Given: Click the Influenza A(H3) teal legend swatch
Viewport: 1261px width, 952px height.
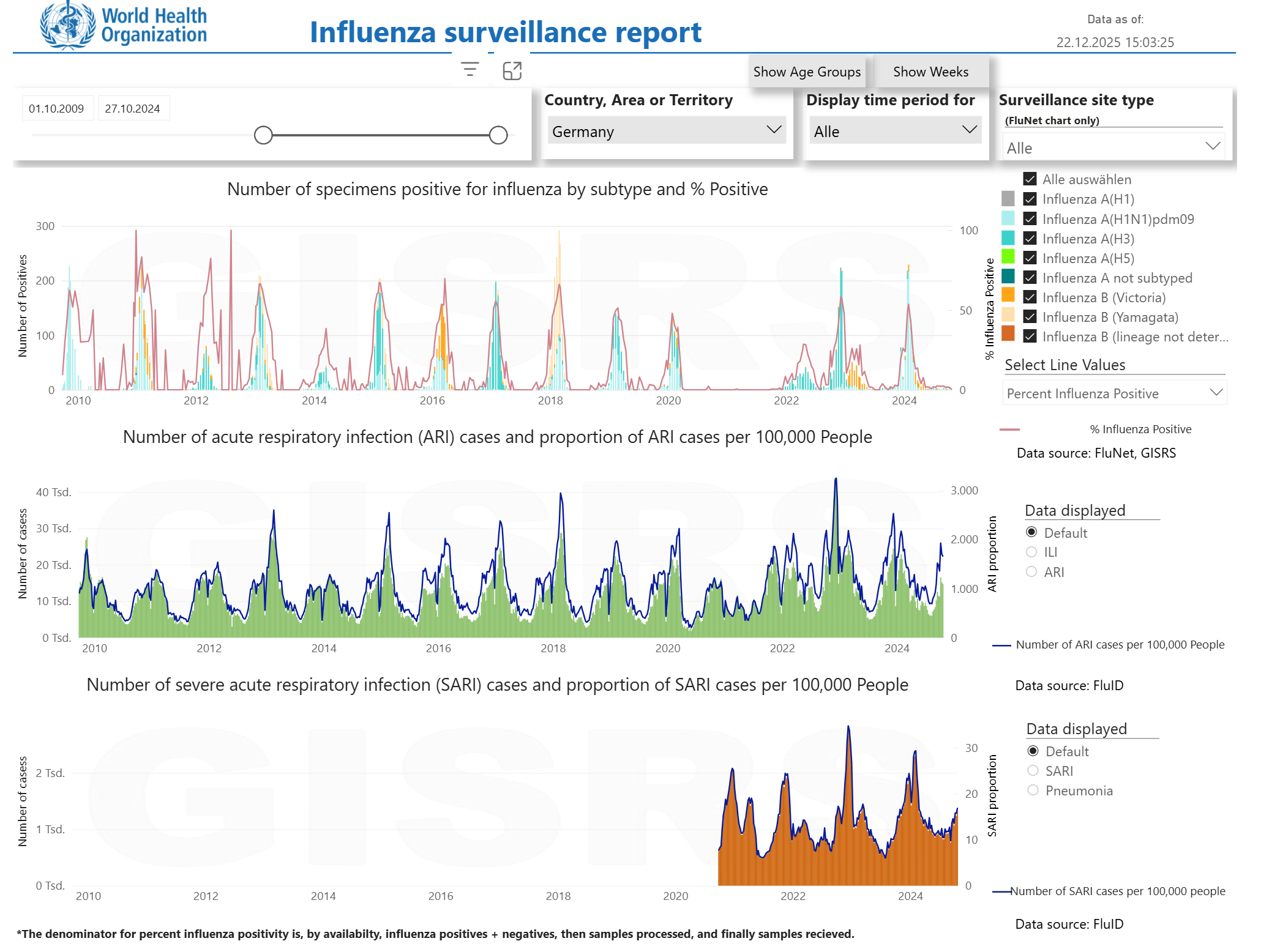Looking at the screenshot, I should (x=1008, y=238).
